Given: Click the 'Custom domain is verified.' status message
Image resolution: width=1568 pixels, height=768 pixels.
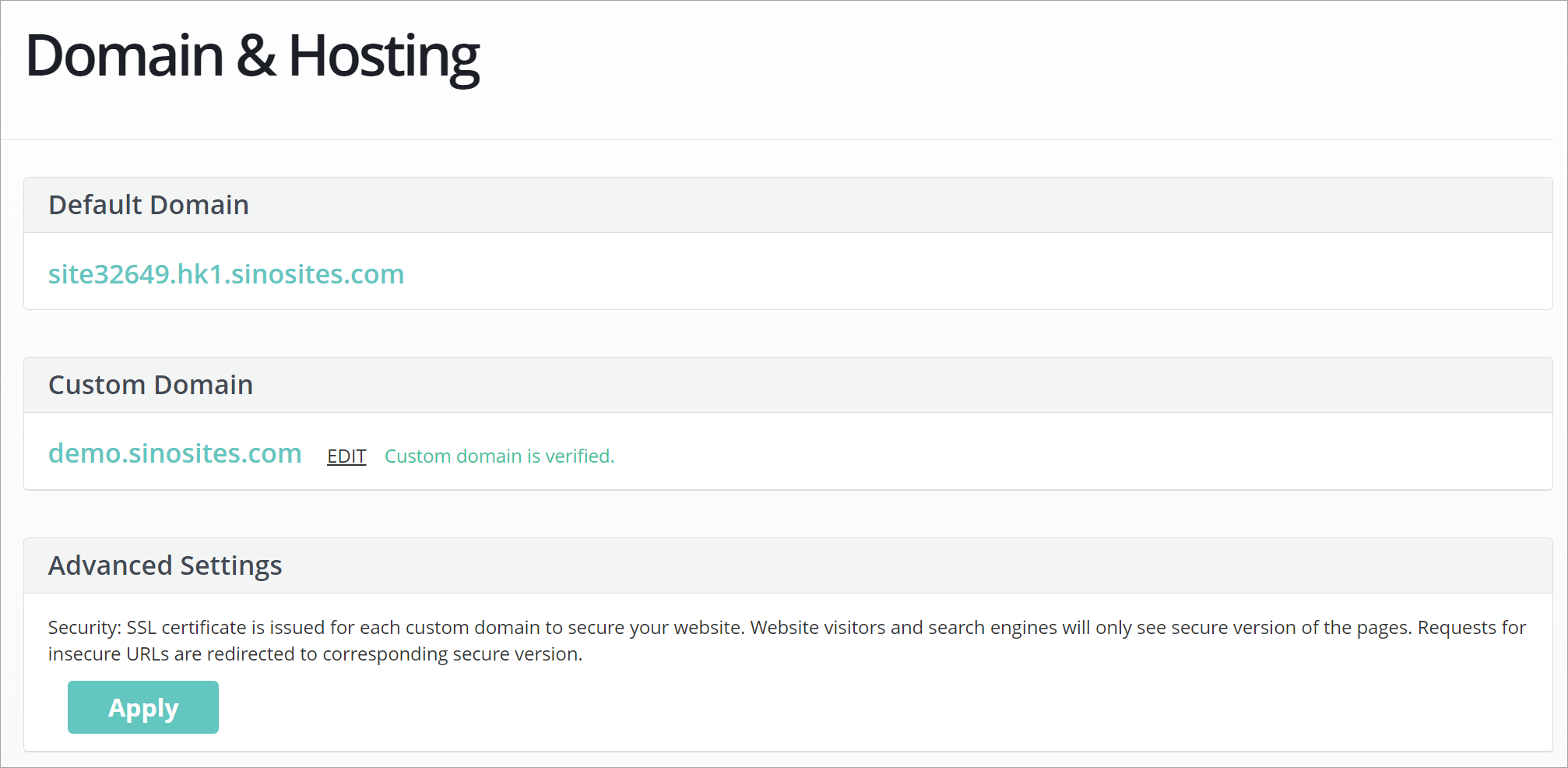Looking at the screenshot, I should tap(499, 456).
